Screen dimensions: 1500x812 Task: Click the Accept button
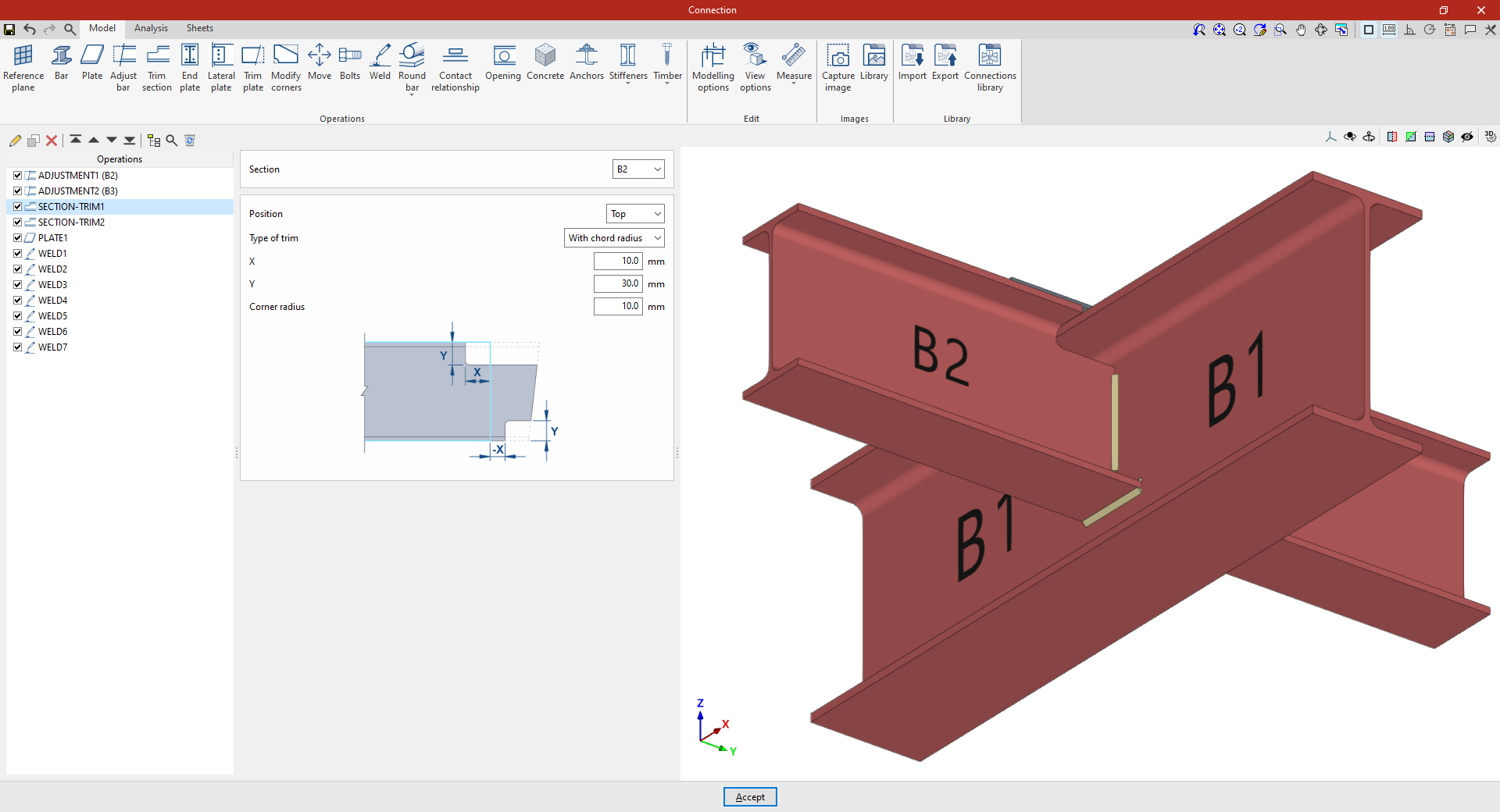coord(750,797)
